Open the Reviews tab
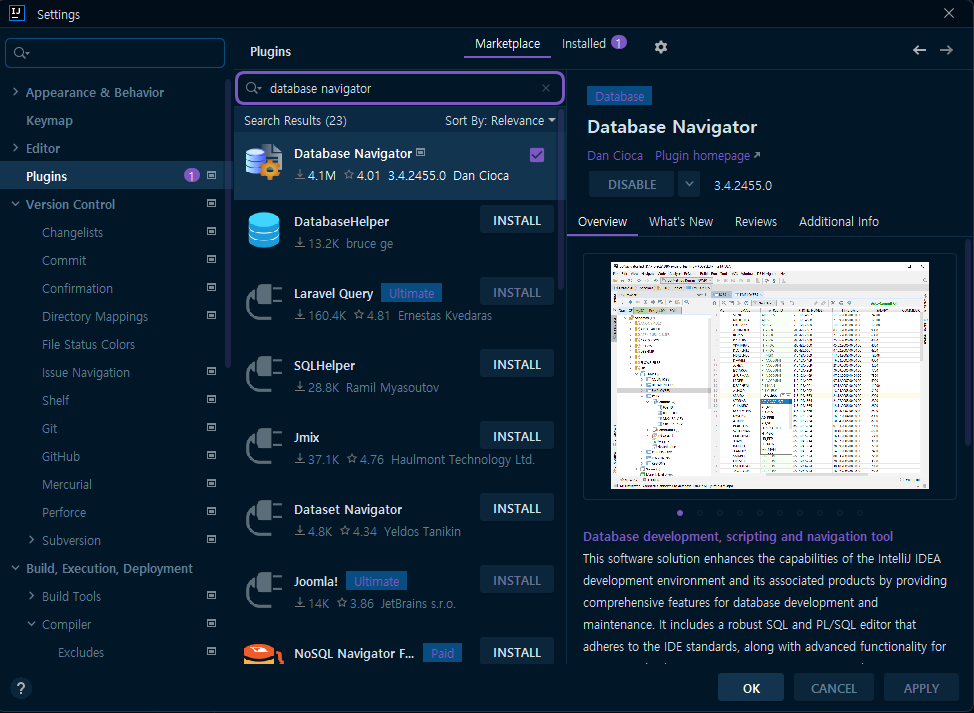 click(755, 222)
